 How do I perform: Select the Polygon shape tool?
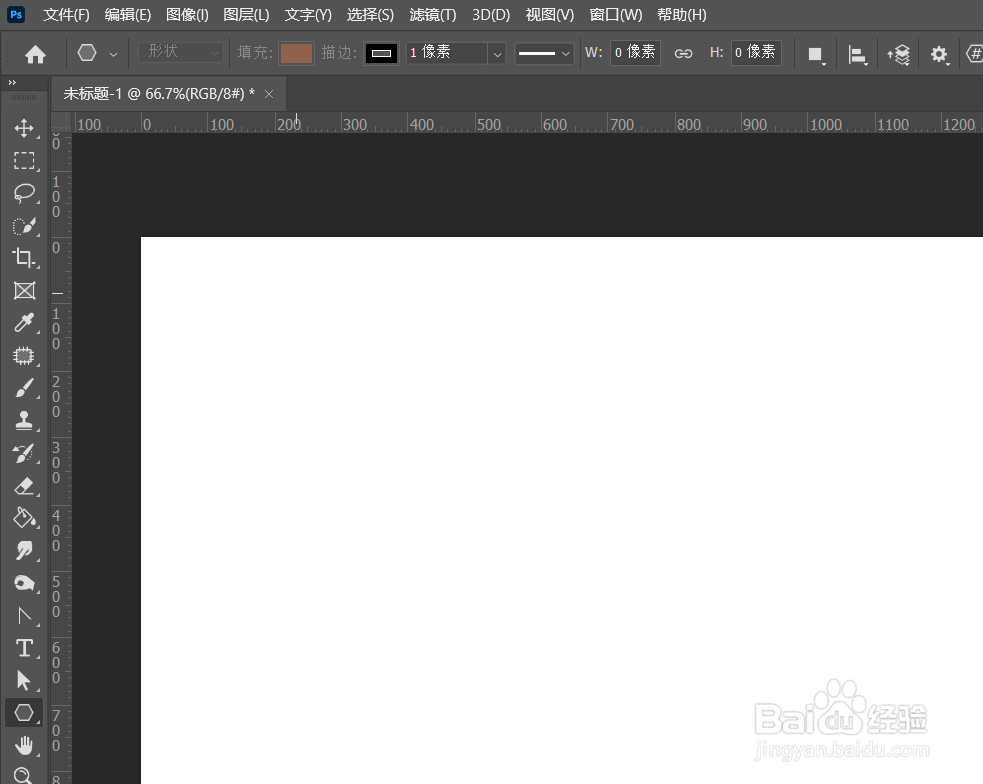click(24, 713)
